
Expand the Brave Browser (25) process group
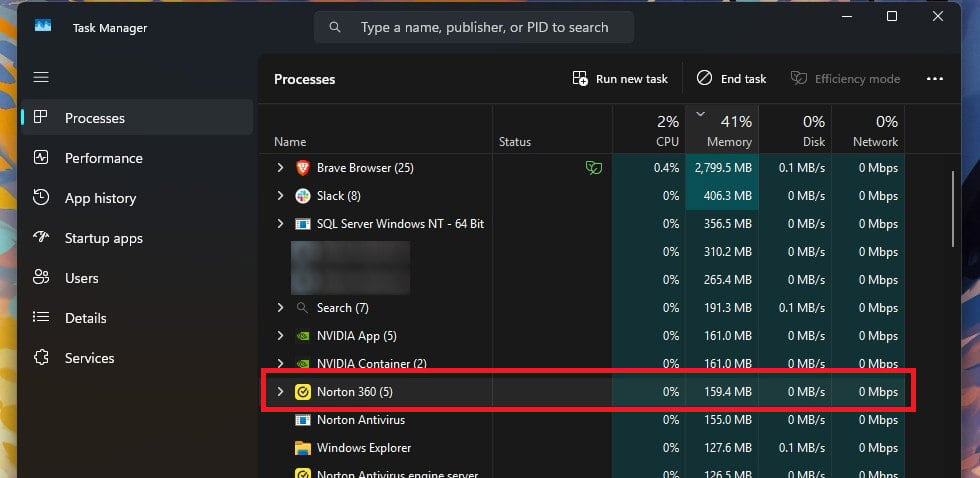coord(281,167)
